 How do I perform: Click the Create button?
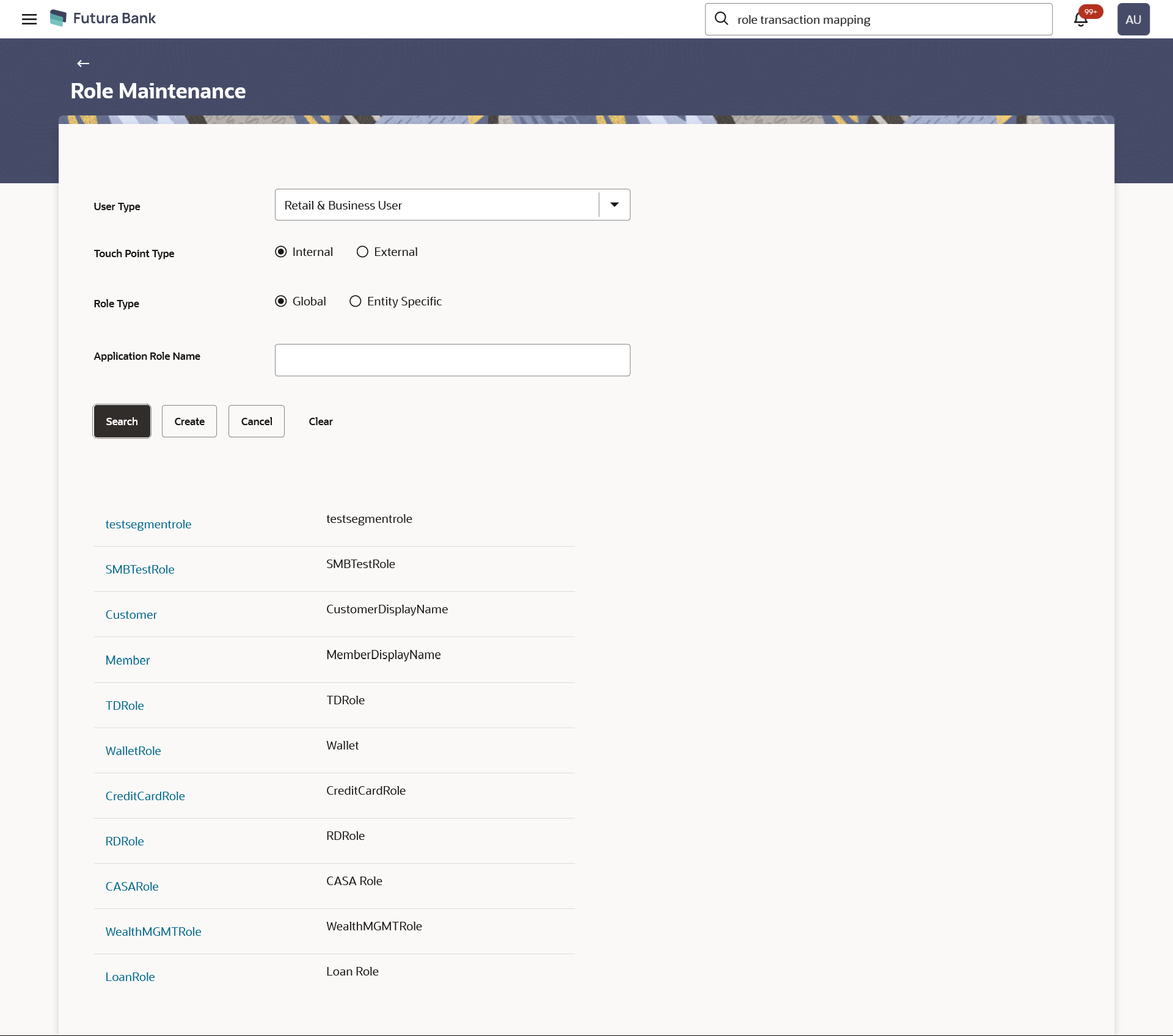click(x=189, y=421)
